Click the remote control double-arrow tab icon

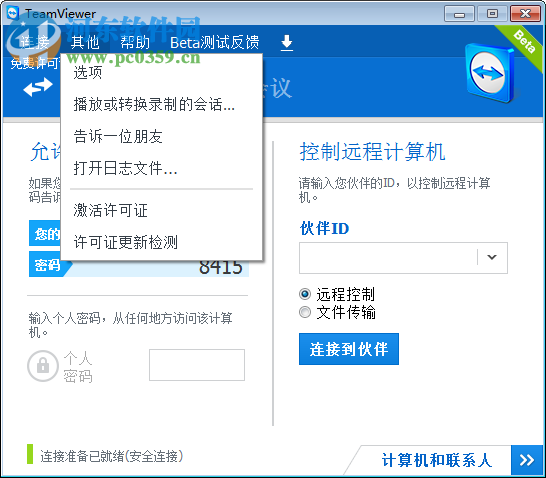click(x=38, y=87)
